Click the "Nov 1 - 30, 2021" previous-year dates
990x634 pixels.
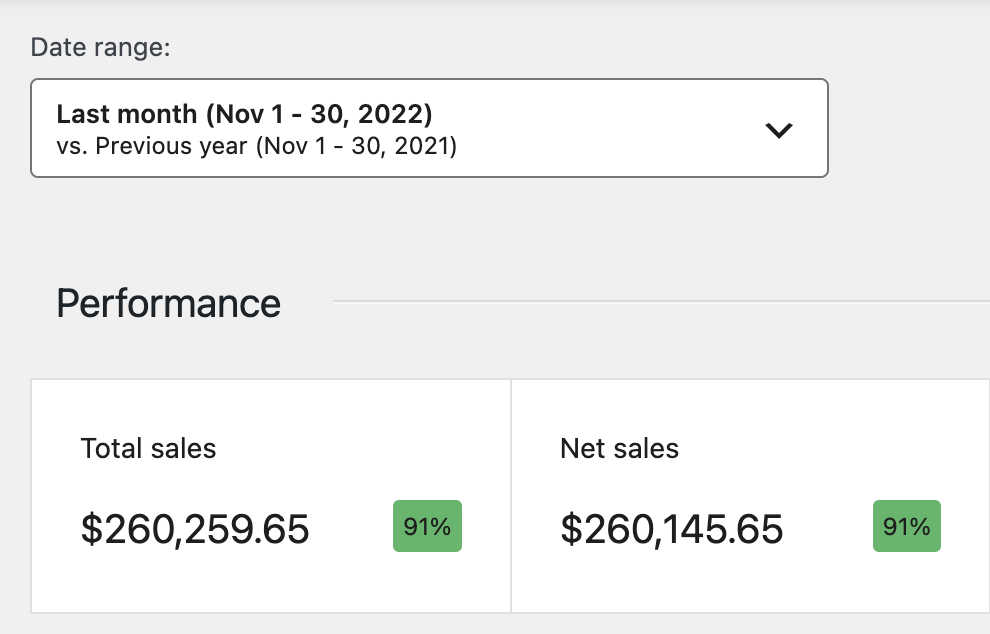(356, 146)
